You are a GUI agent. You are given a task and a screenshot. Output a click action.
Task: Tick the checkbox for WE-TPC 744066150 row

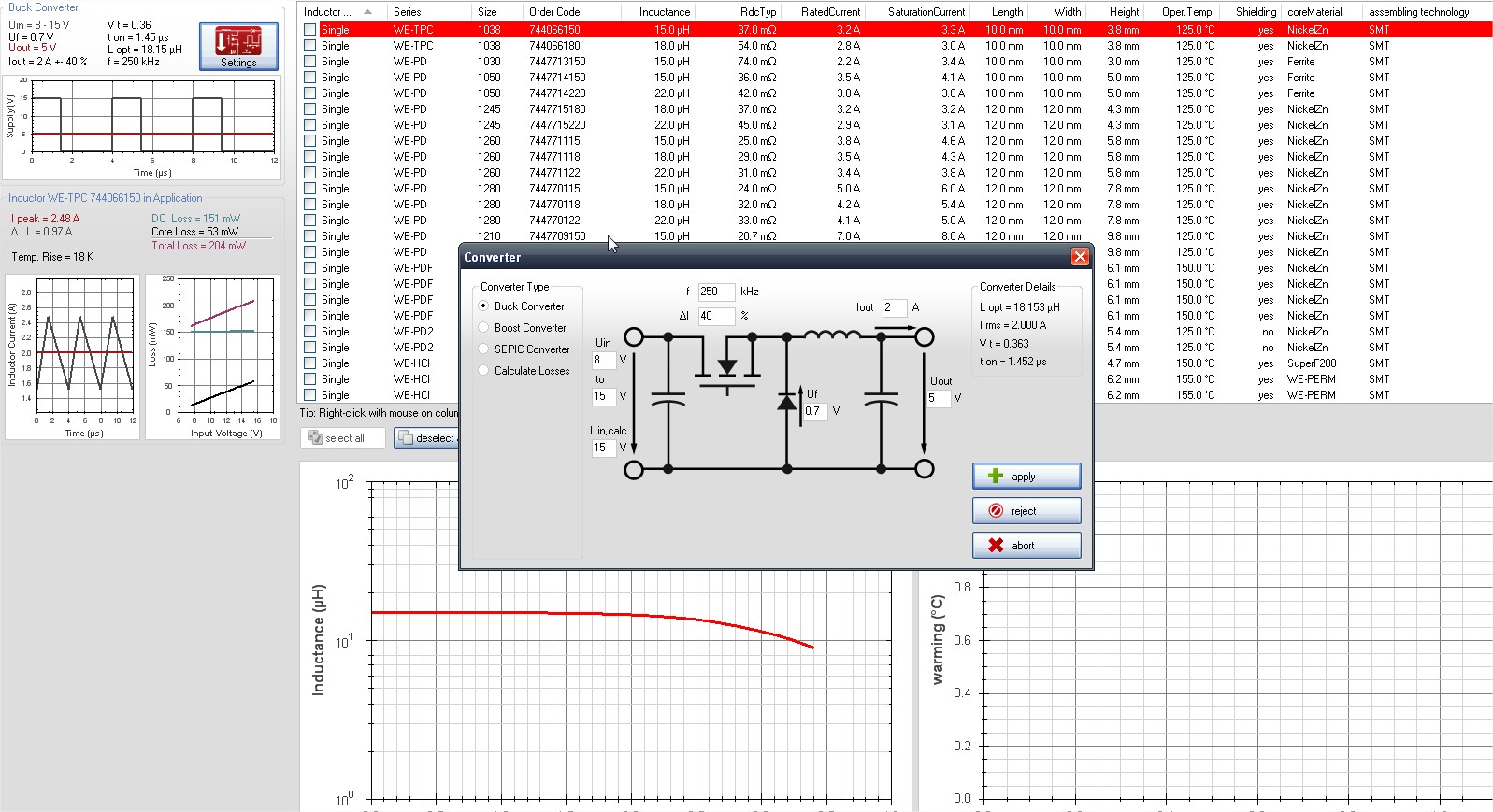coord(309,30)
